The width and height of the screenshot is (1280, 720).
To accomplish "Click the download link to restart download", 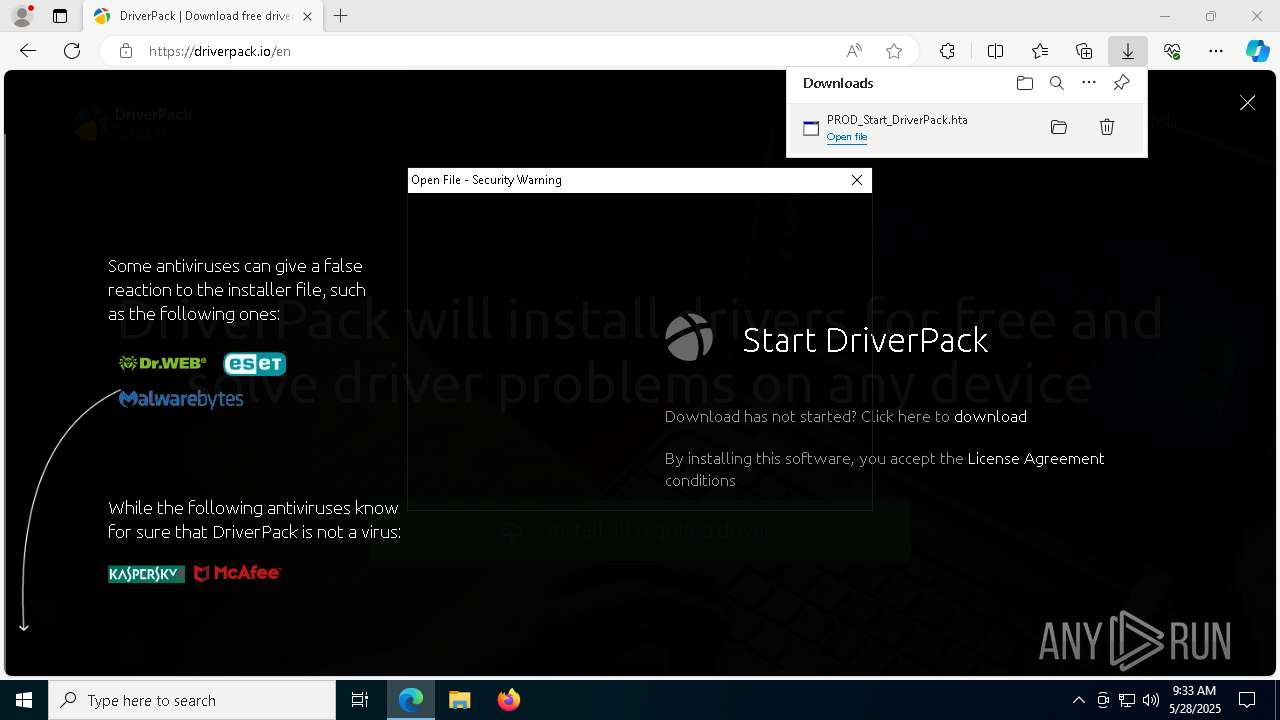I will click(990, 416).
